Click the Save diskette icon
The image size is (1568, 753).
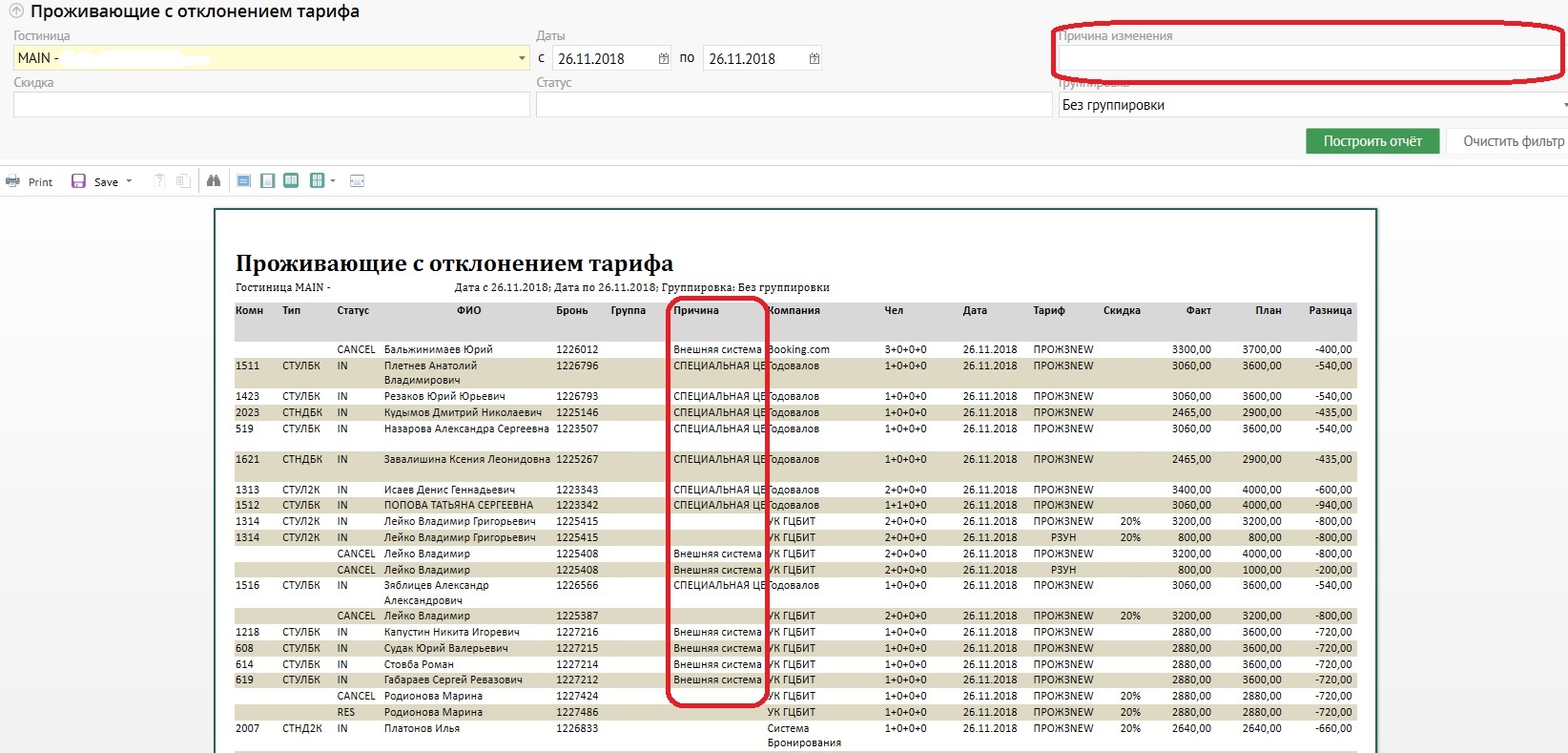78,181
